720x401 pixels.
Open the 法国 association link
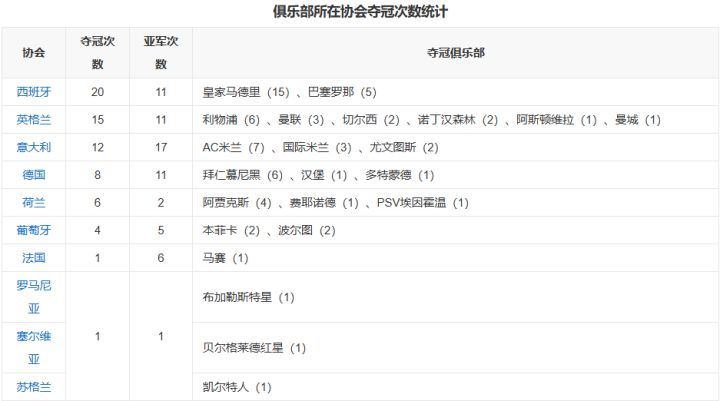[34, 258]
